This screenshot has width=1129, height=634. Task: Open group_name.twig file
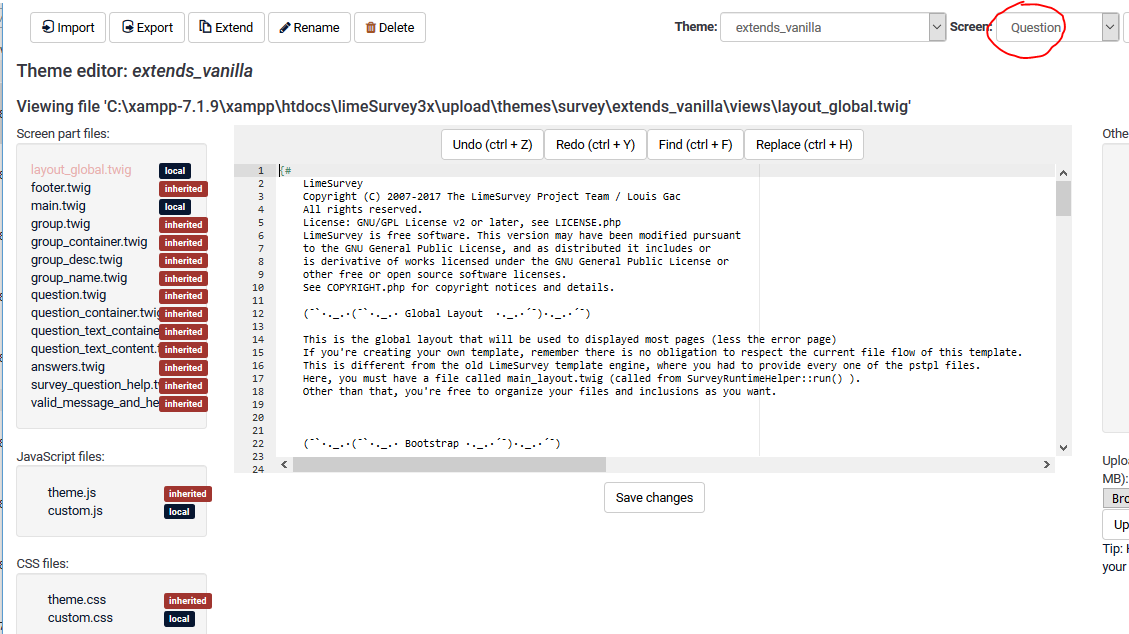pos(78,278)
